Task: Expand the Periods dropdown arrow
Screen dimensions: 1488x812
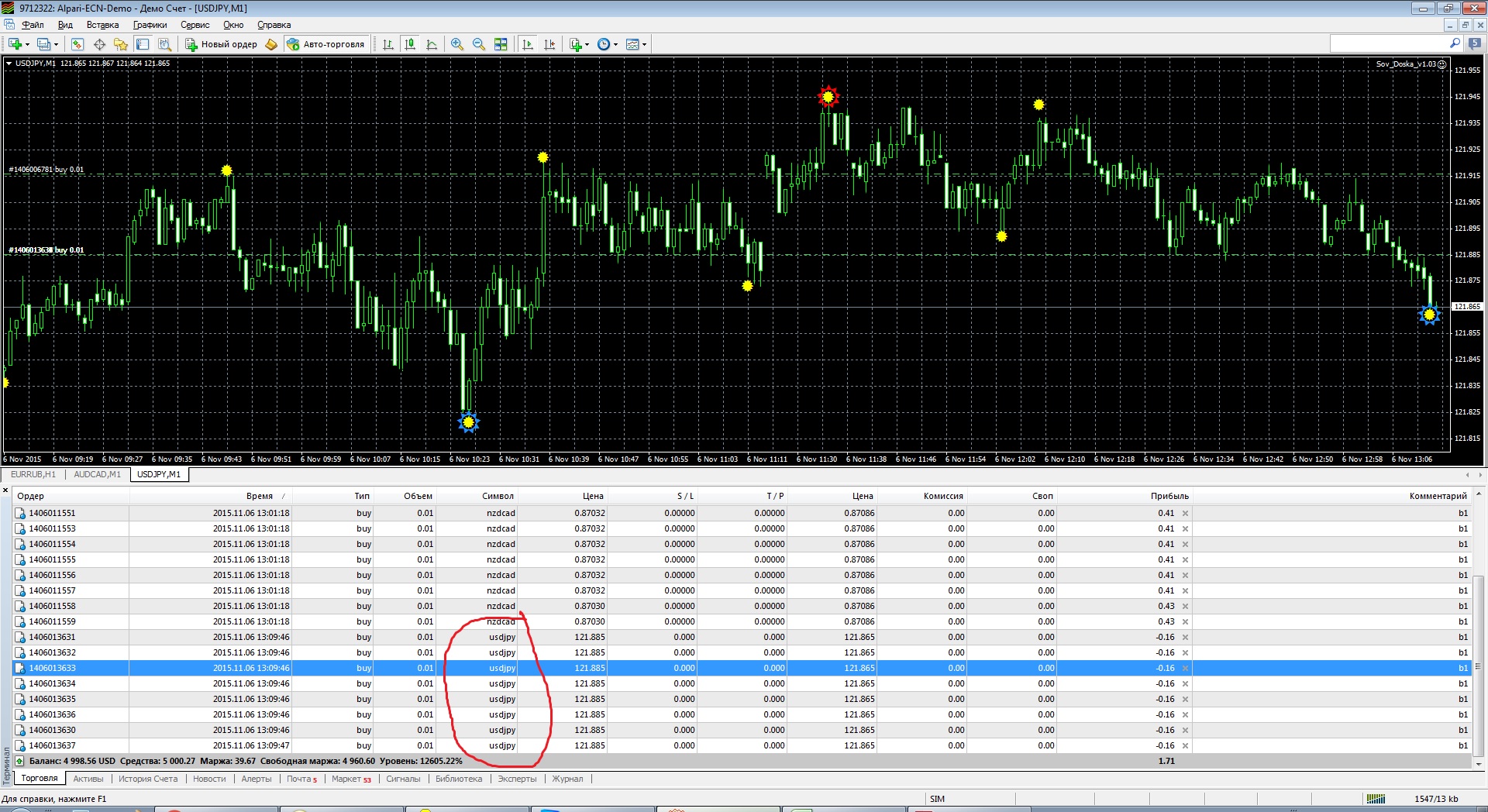Action: pyautogui.click(x=616, y=44)
